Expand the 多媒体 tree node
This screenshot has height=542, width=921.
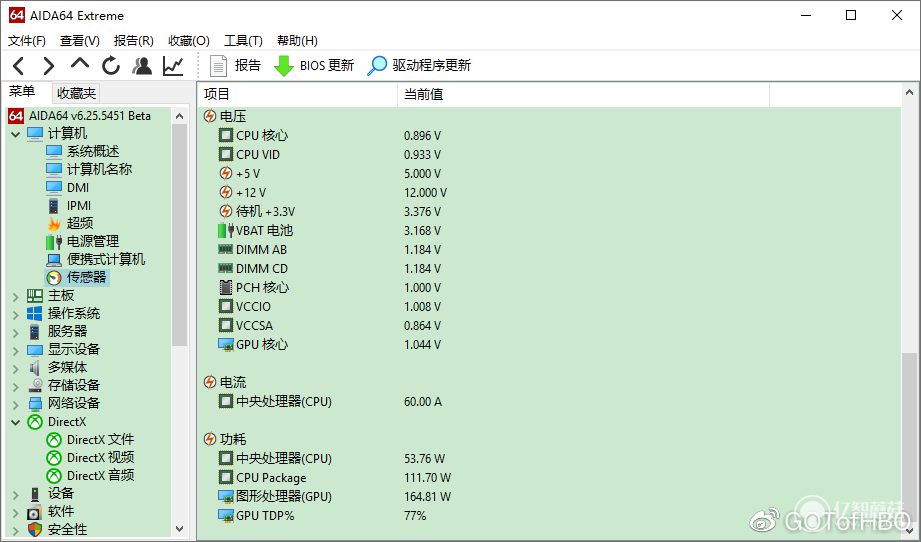tap(16, 369)
